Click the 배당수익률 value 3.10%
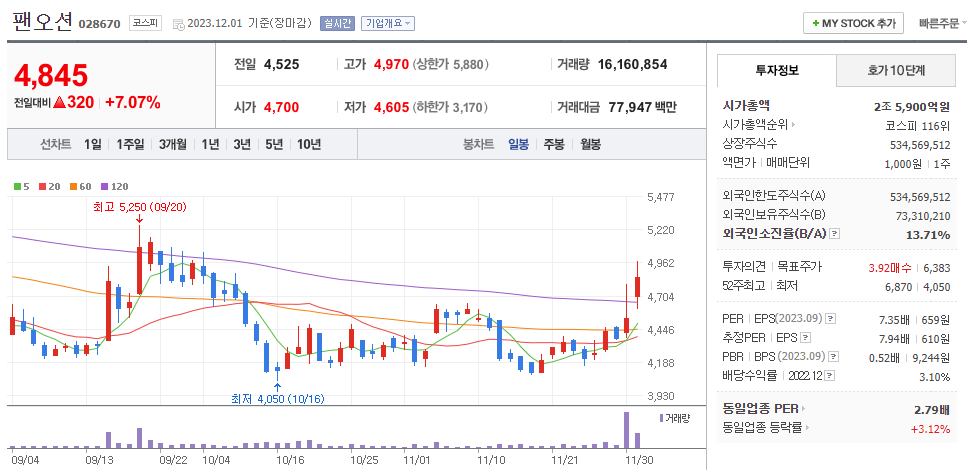967x470 pixels. 935,377
